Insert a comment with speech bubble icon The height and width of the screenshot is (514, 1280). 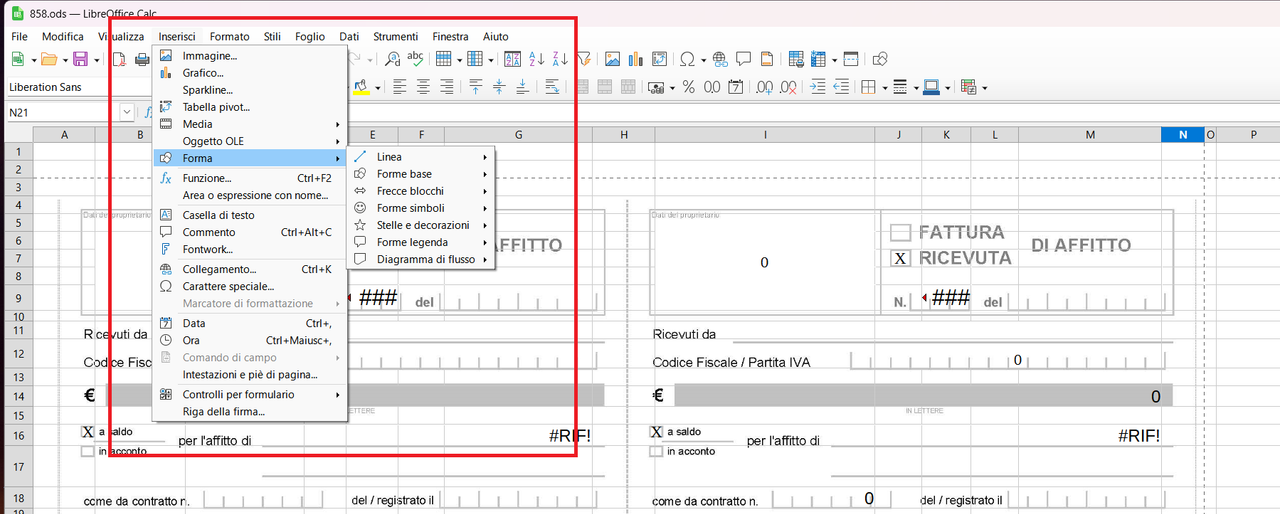click(x=742, y=59)
